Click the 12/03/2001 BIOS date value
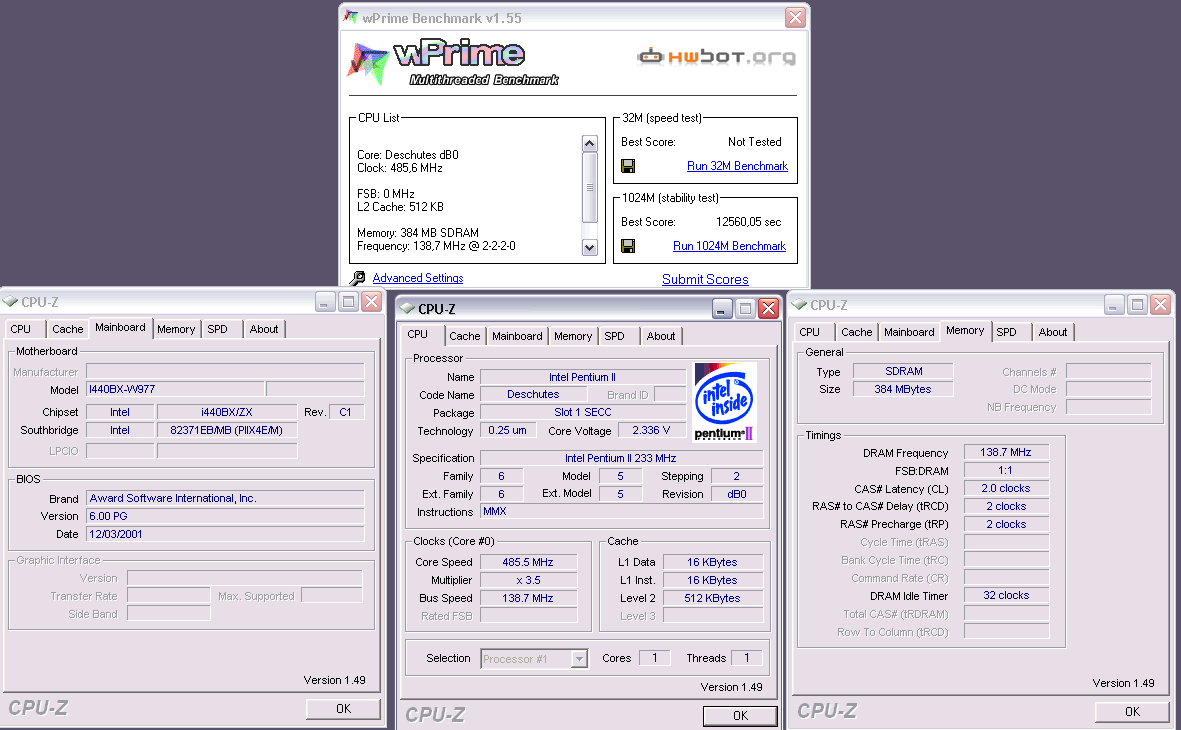 coord(225,534)
